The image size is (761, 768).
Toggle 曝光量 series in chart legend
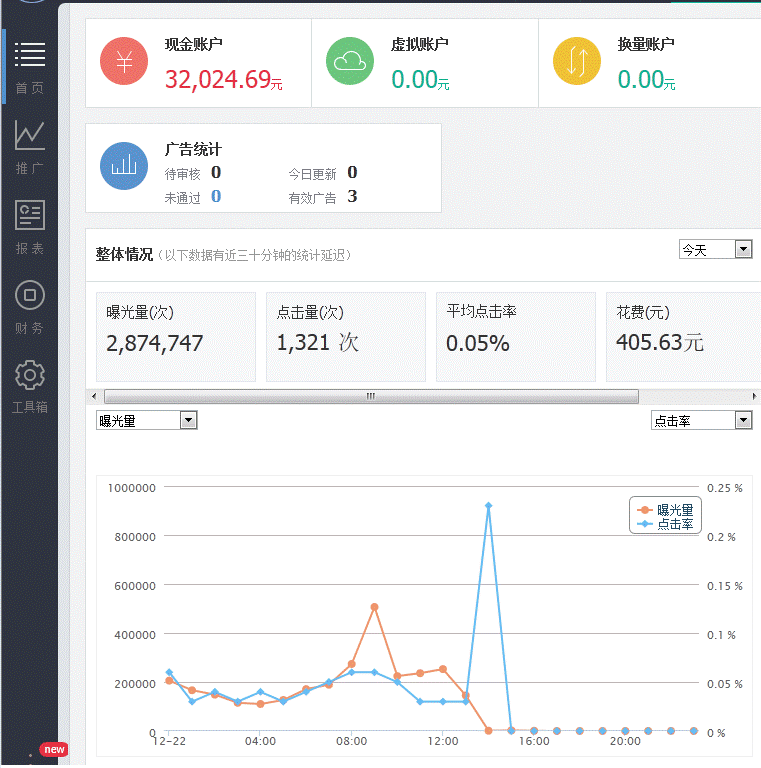(666, 510)
